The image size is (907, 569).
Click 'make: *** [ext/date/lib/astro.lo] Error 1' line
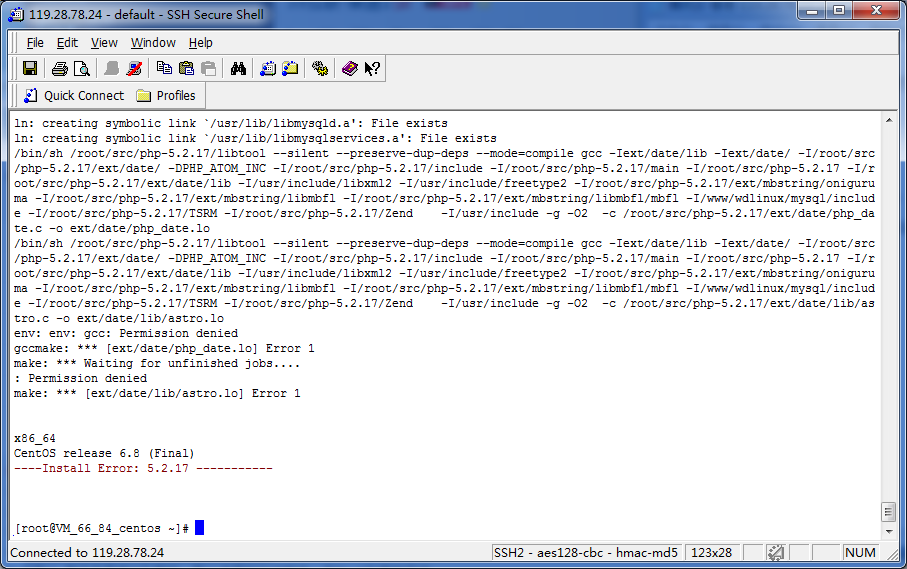tap(157, 393)
